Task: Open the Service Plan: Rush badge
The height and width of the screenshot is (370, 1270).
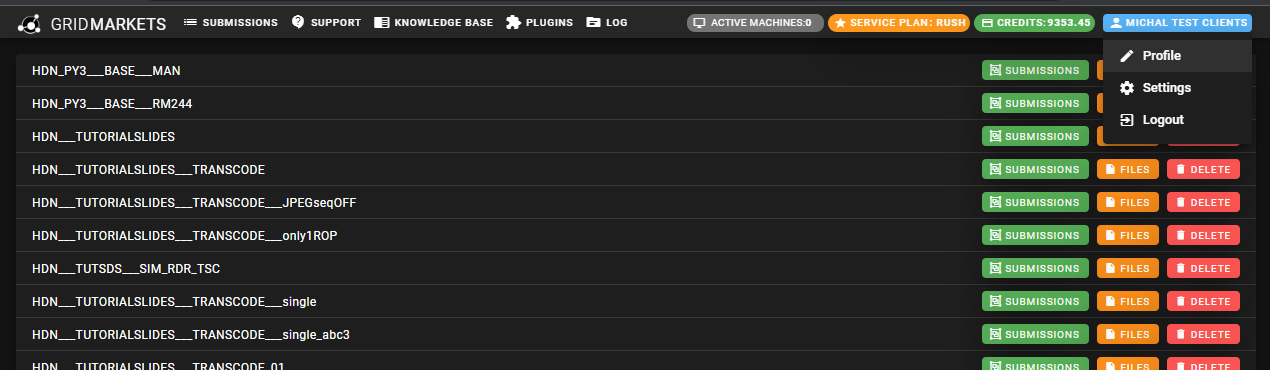Action: pos(898,22)
